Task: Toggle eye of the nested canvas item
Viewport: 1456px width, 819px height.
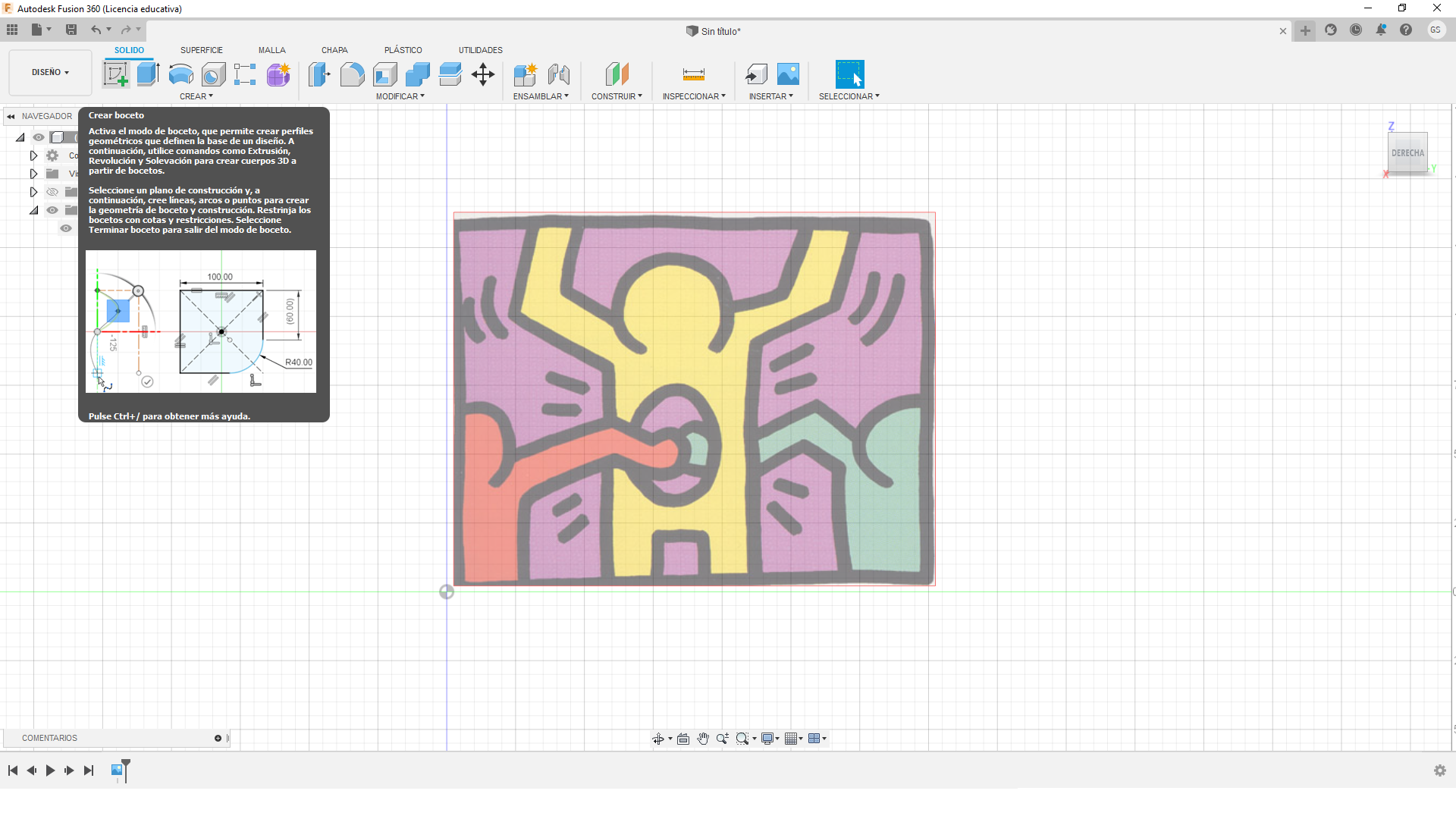Action: click(66, 228)
